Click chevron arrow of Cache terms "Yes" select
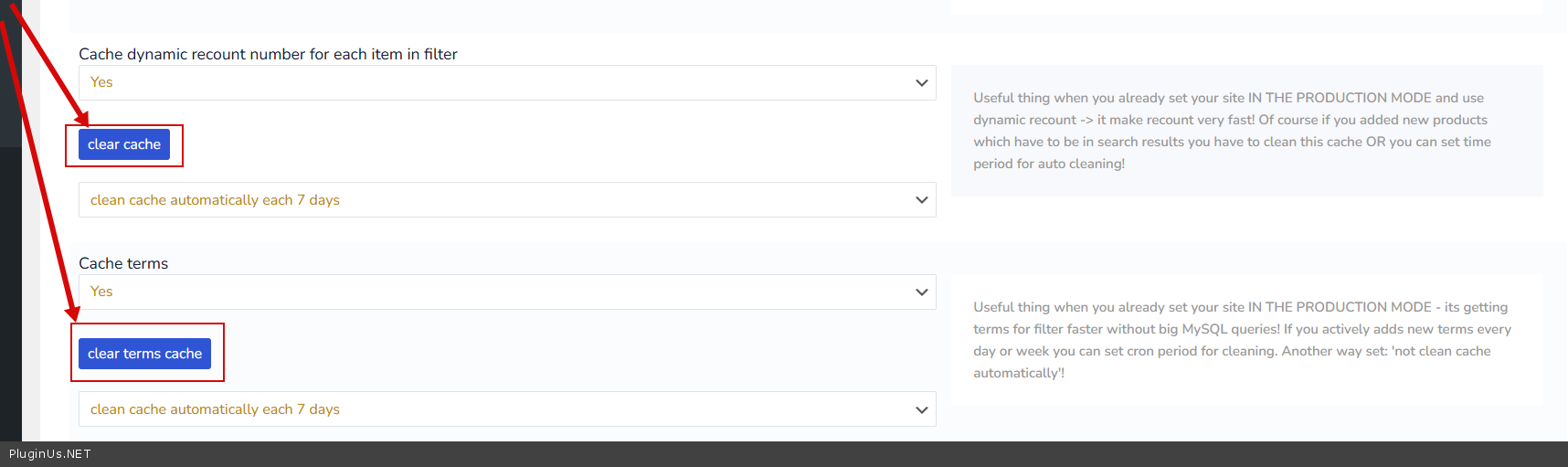The image size is (1568, 467). (921, 292)
